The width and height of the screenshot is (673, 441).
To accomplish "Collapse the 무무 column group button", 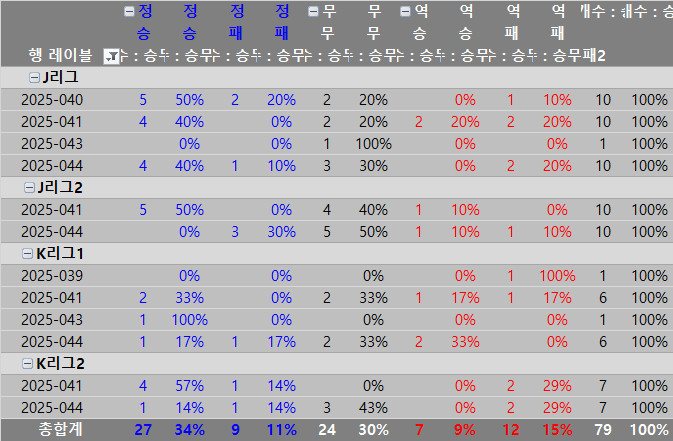I will coord(314,12).
